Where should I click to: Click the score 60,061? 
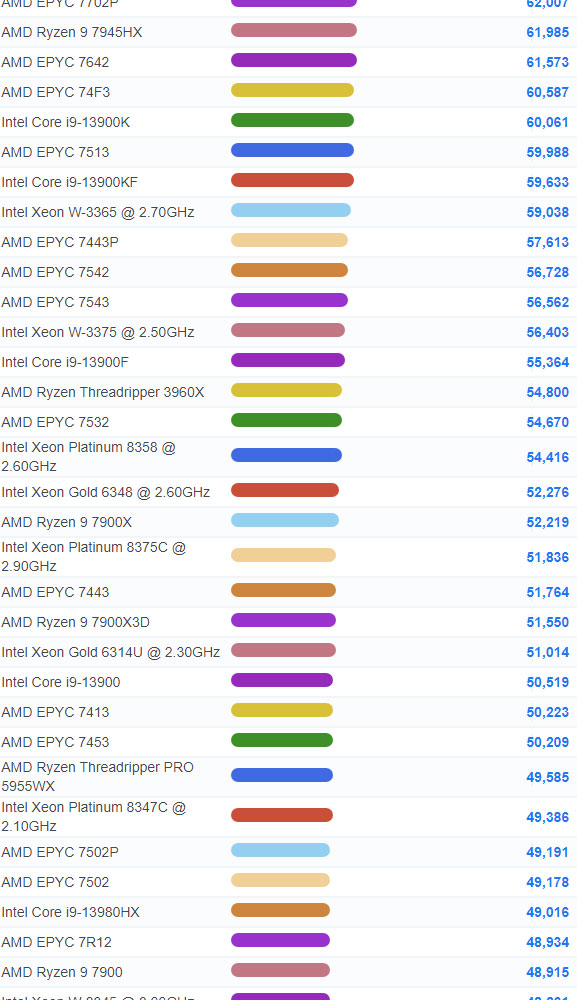click(547, 122)
